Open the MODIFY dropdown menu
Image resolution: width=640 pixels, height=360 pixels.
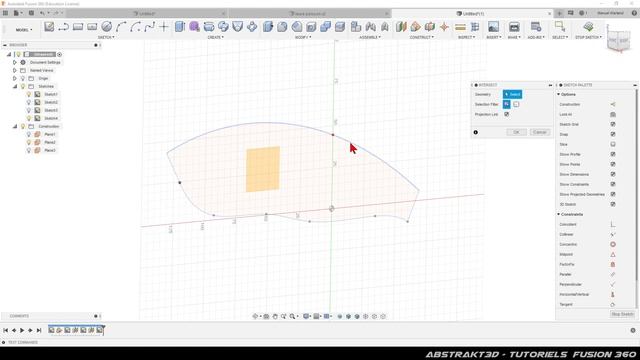[303, 37]
